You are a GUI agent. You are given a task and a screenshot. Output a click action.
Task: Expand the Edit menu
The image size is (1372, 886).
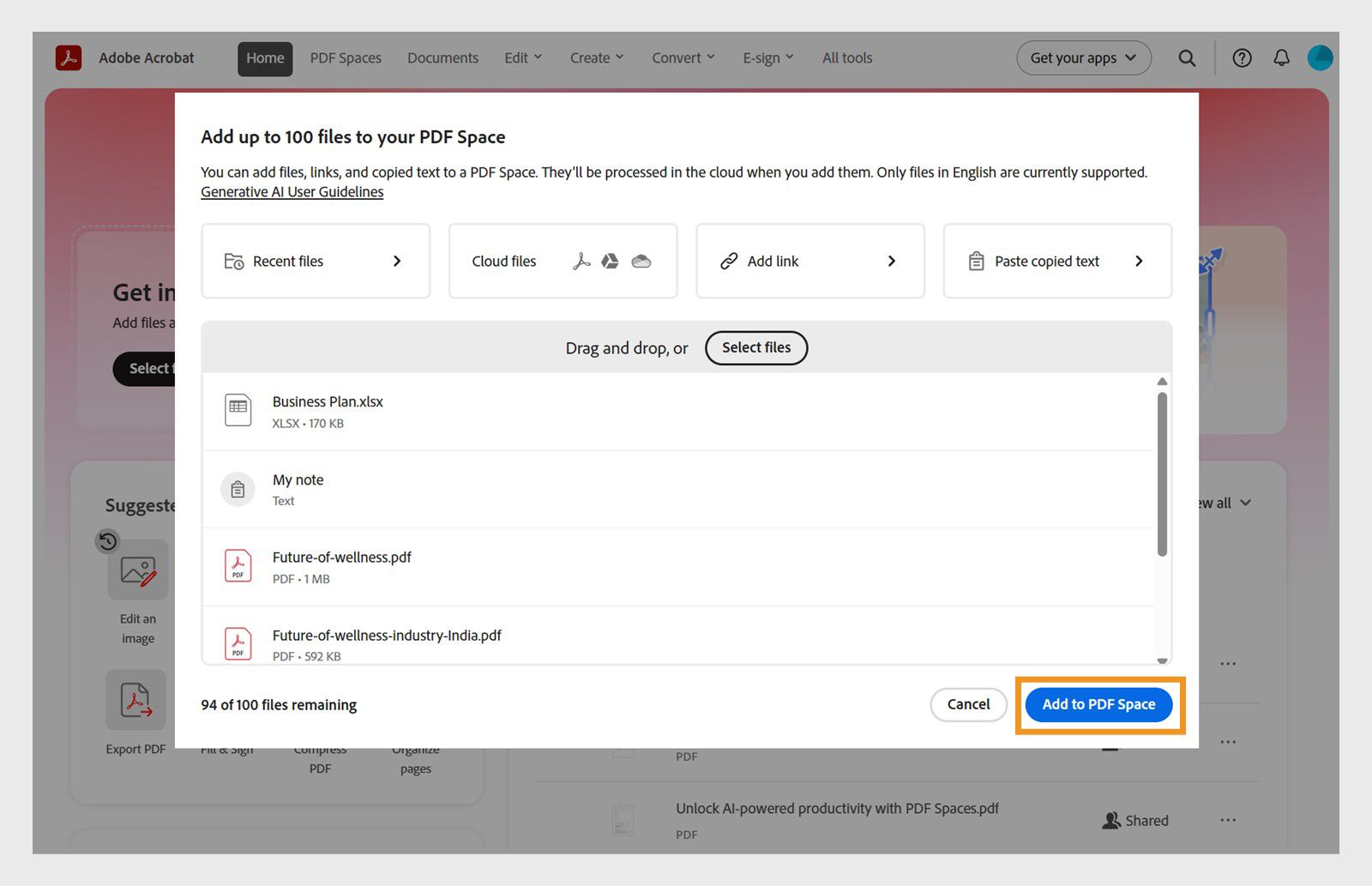(x=522, y=57)
